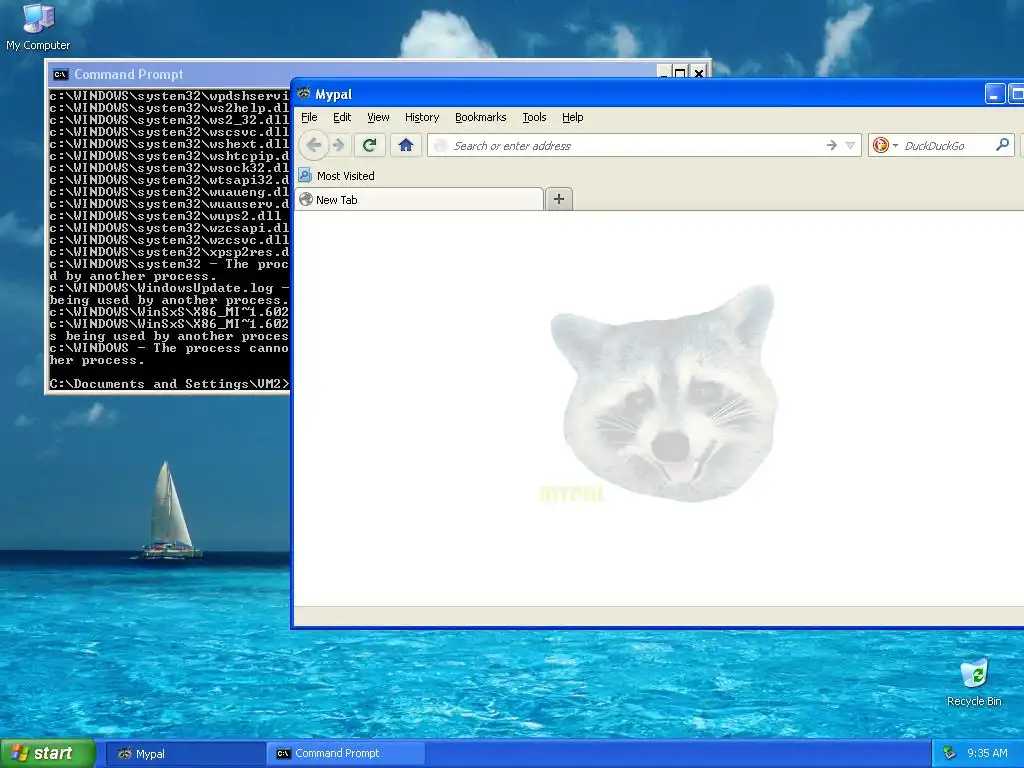Click the Command Prompt title bar icon
Screen dimensions: 1024x768
pyautogui.click(x=61, y=74)
